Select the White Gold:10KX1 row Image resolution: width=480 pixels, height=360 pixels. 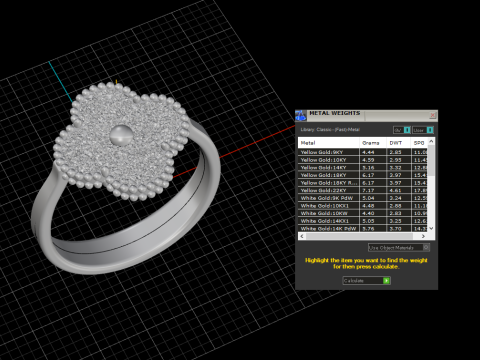363,206
